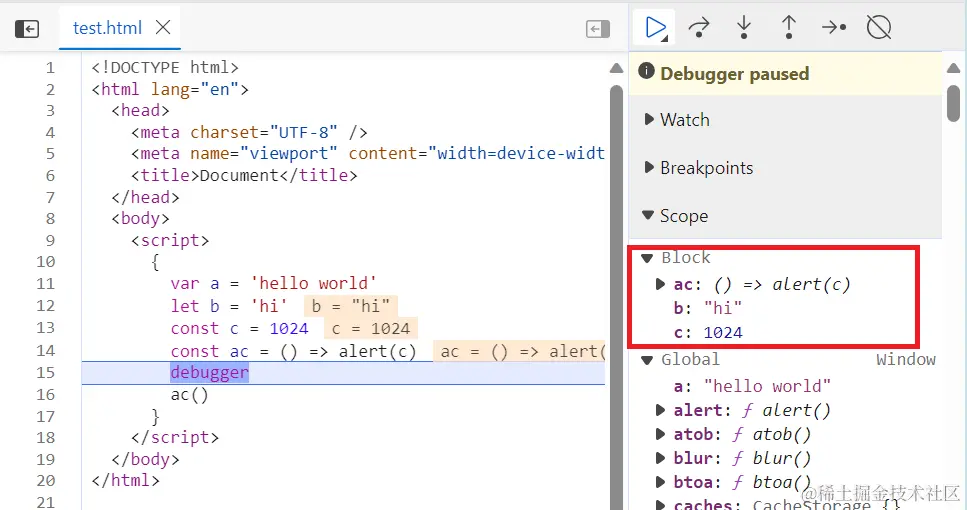The height and width of the screenshot is (510, 967).
Task: Select the test.html file tab
Action: (107, 28)
